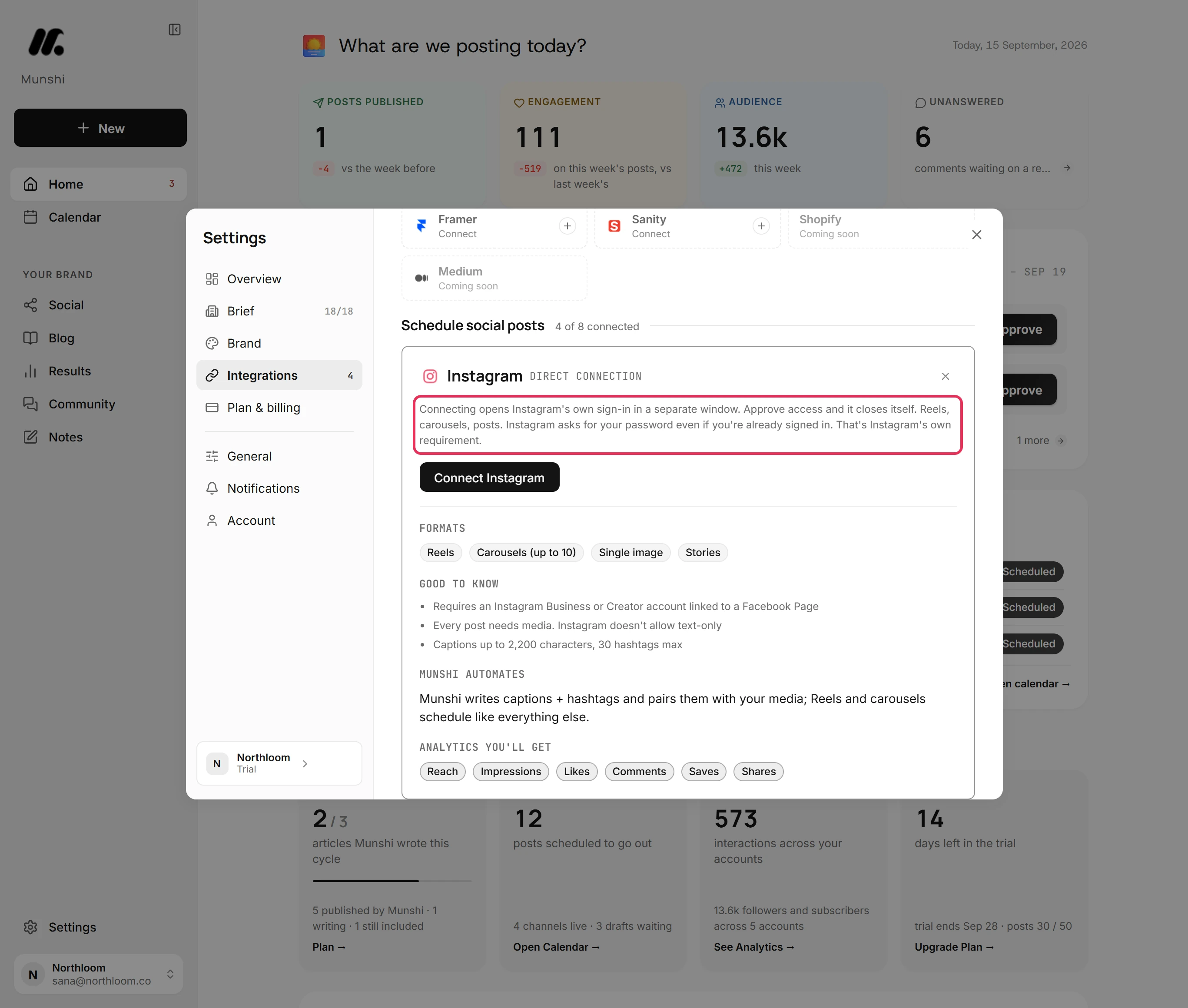Viewport: 1188px width, 1008px height.
Task: Click the Notifications bell icon
Action: click(212, 488)
